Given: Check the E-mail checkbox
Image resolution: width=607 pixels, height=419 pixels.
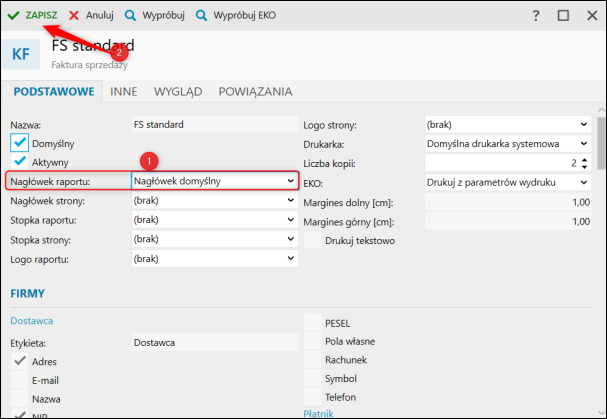Looking at the screenshot, I should (x=19, y=380).
